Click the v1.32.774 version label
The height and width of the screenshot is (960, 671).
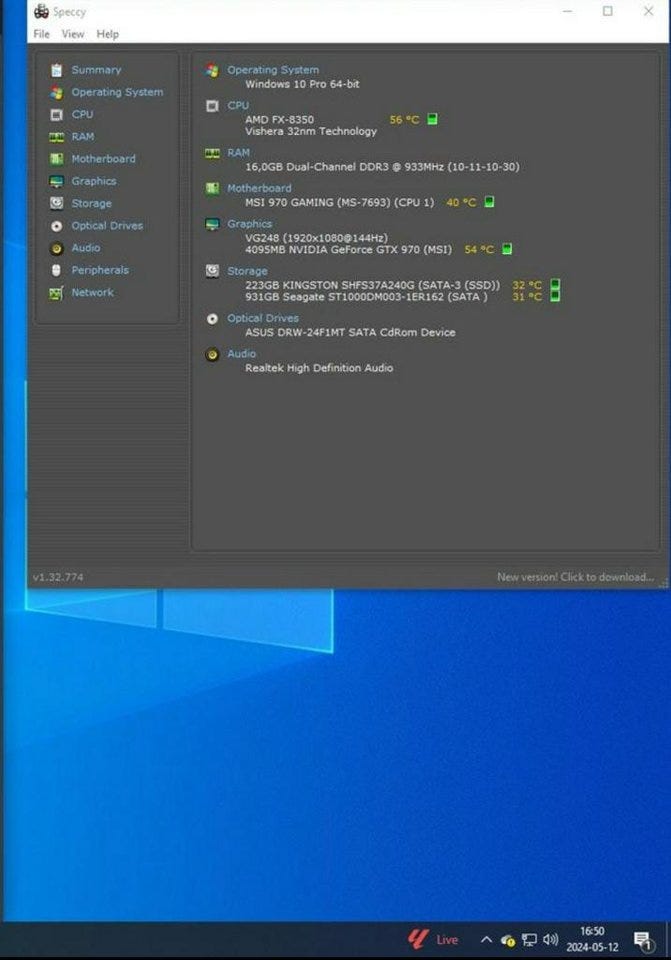click(x=58, y=577)
